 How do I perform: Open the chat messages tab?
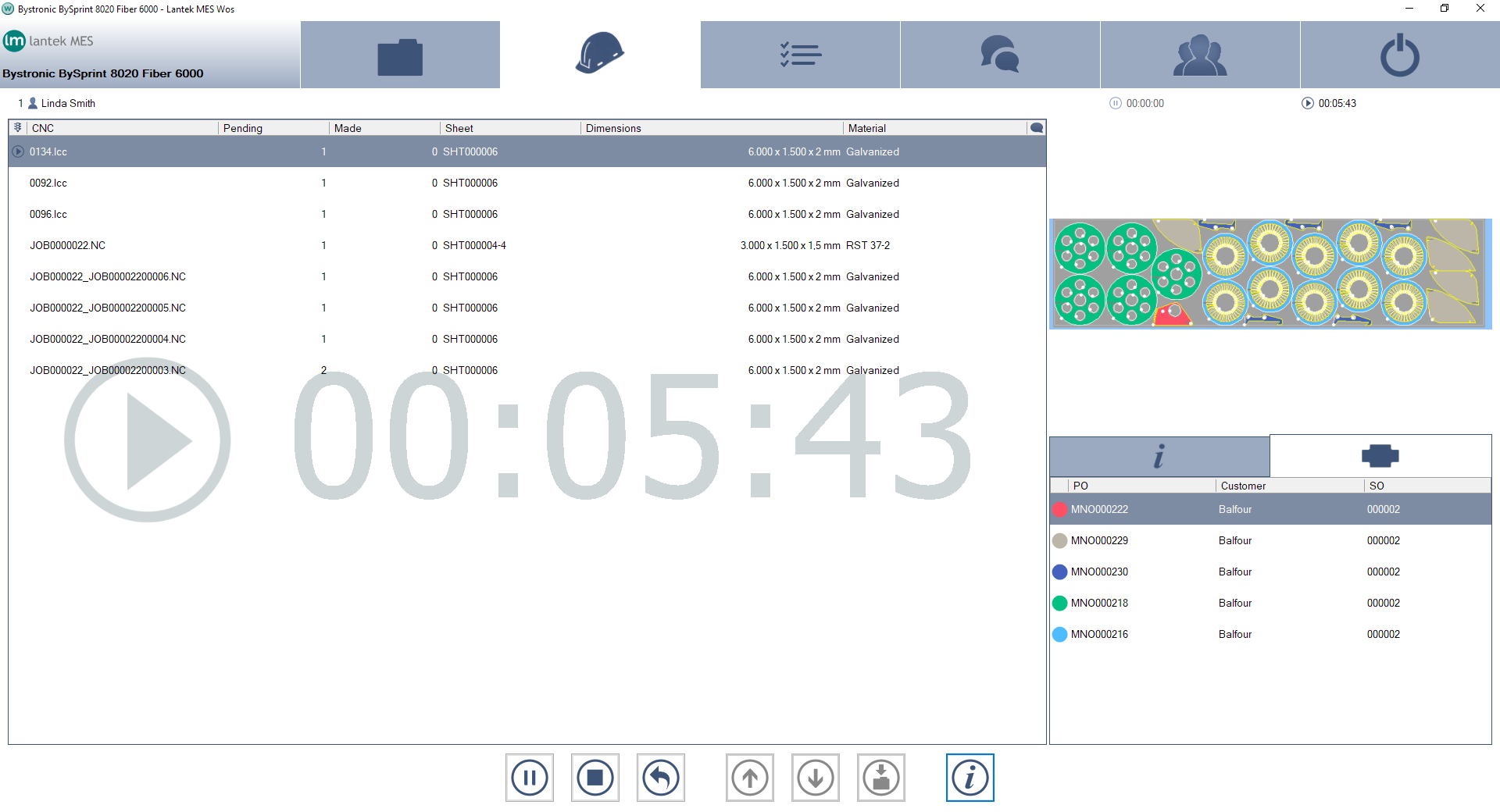[1000, 55]
